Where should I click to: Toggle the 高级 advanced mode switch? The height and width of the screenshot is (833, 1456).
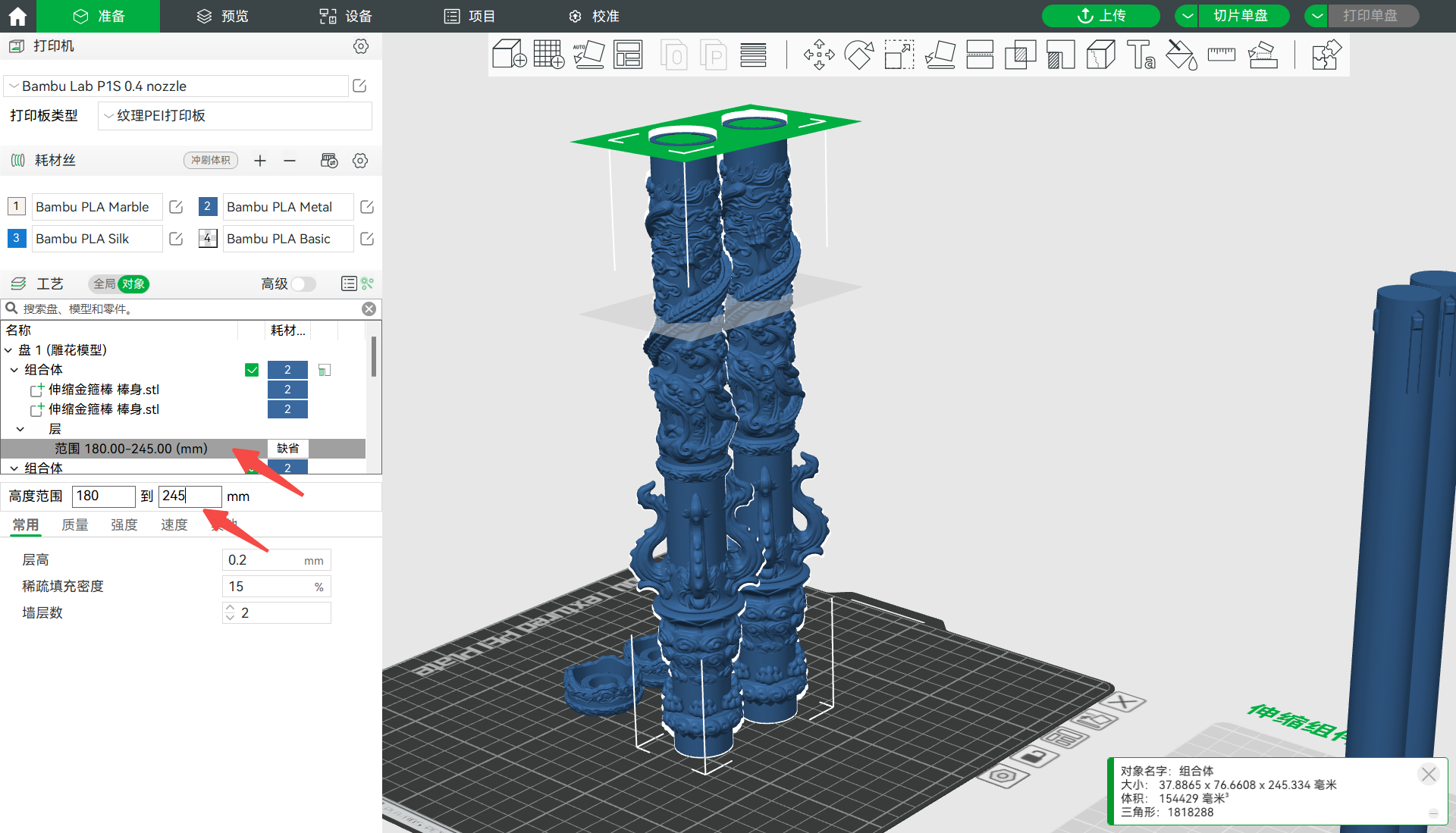point(303,283)
